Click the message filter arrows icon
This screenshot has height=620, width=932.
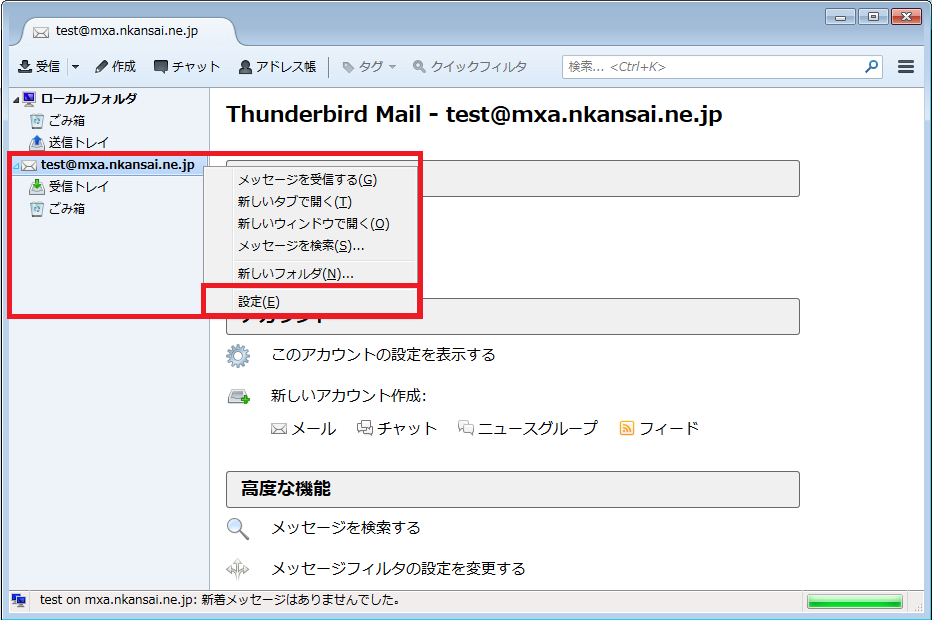click(x=238, y=569)
